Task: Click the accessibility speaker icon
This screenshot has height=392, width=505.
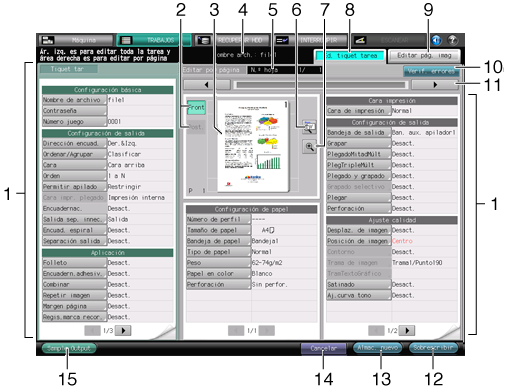Action: (436, 40)
